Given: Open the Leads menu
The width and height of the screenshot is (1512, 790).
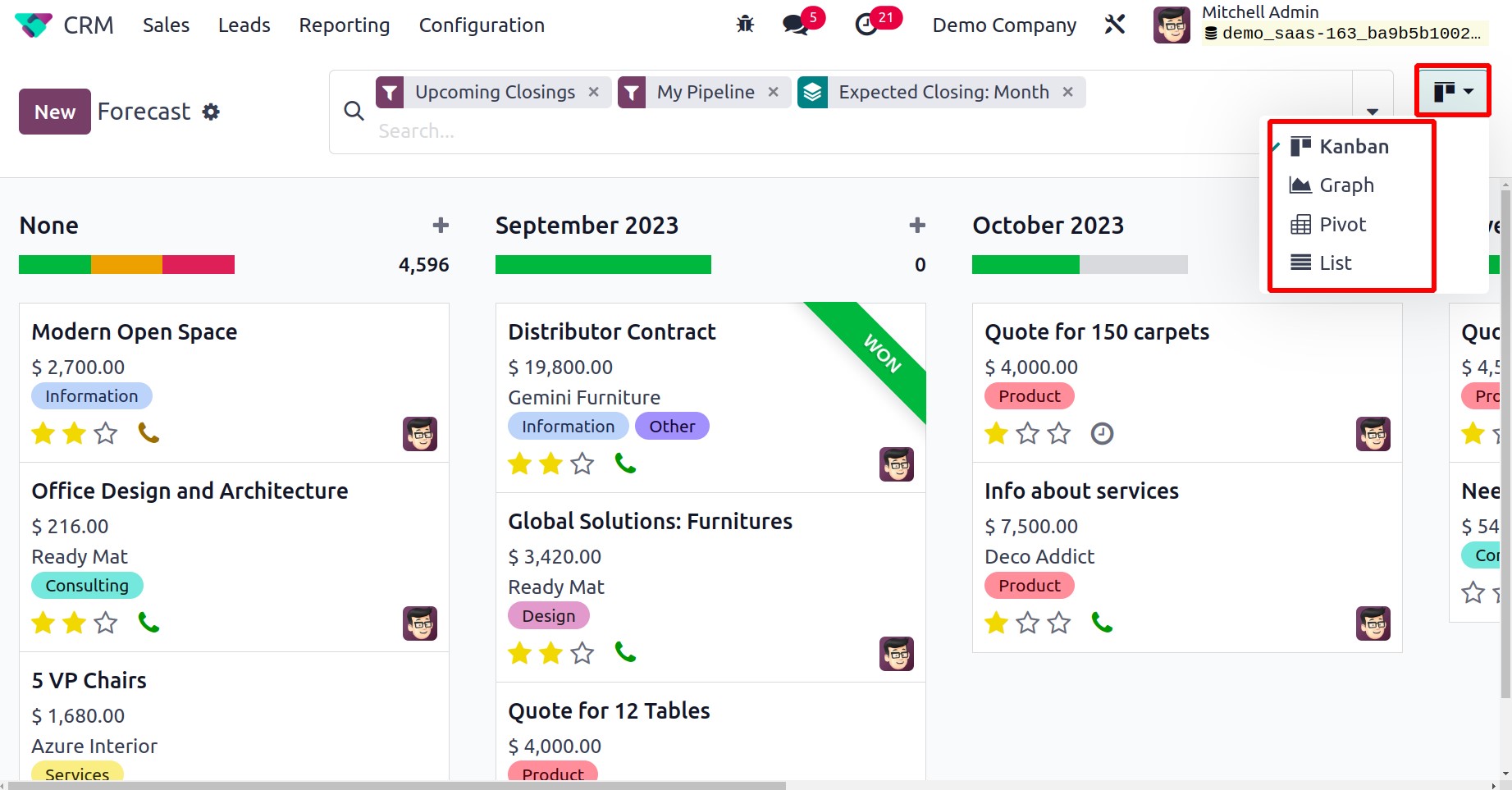Looking at the screenshot, I should click(x=244, y=25).
